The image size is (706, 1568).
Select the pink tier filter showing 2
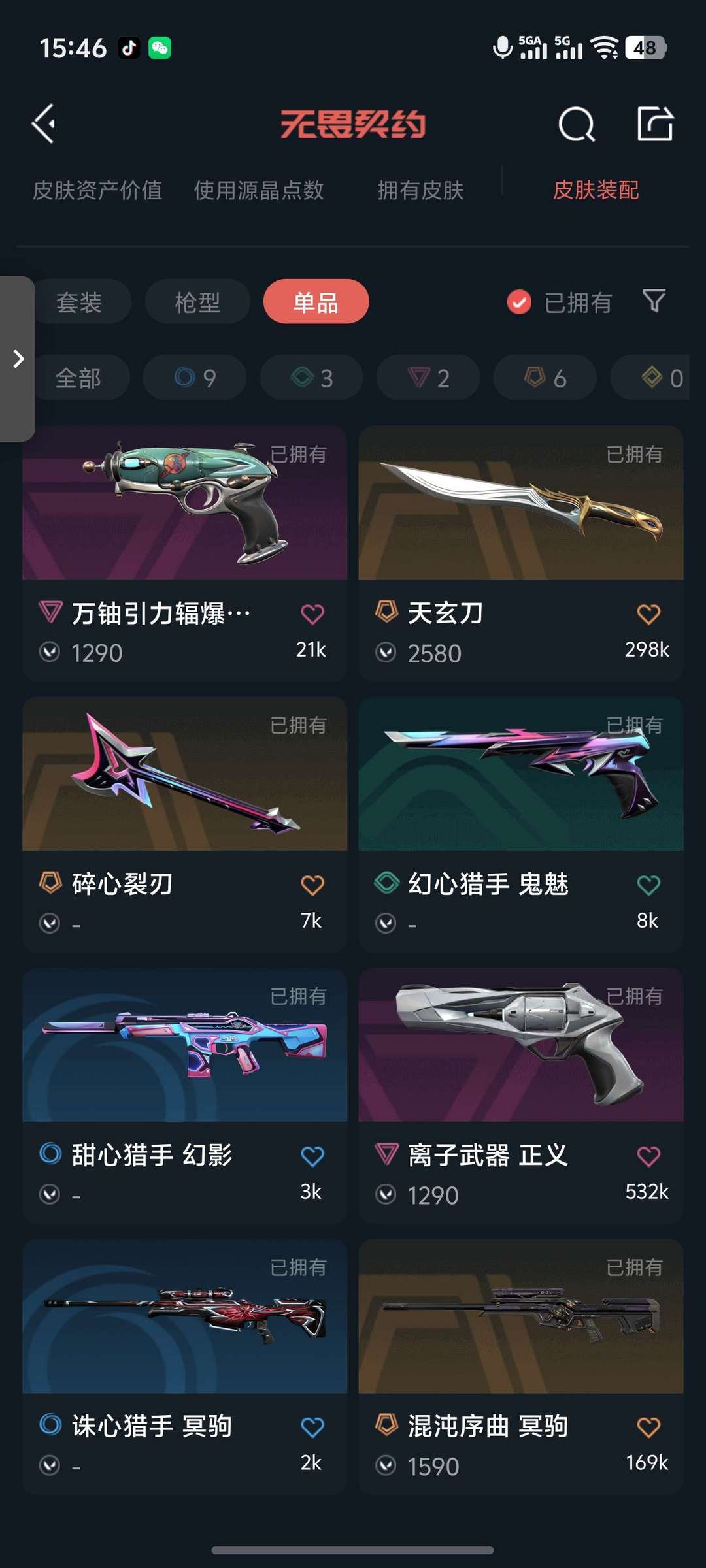[x=428, y=378]
